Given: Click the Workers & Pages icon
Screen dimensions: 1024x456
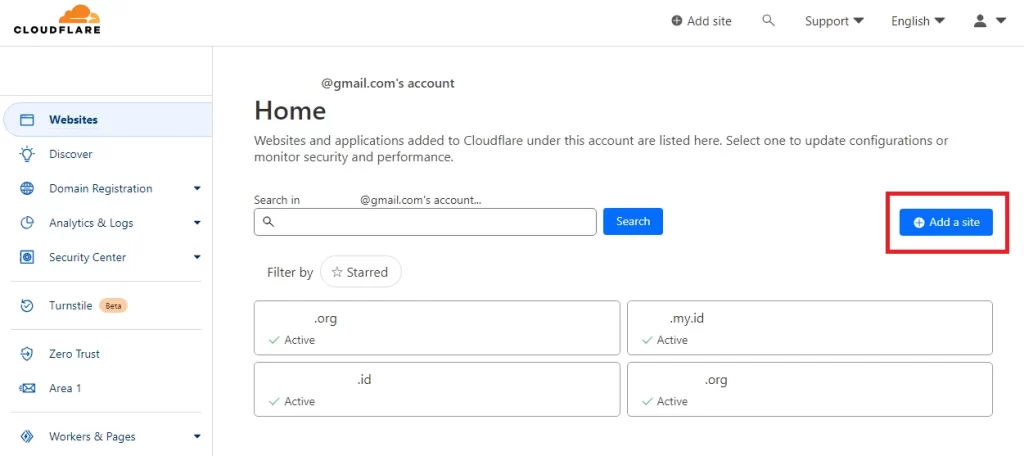Looking at the screenshot, I should coord(27,436).
